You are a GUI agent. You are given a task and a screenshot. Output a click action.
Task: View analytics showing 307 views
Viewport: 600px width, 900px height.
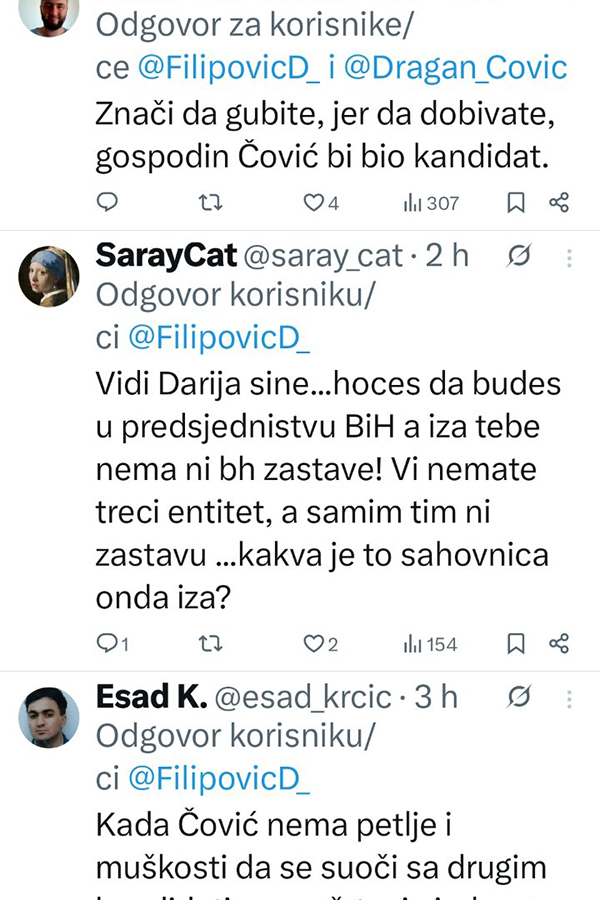431,203
